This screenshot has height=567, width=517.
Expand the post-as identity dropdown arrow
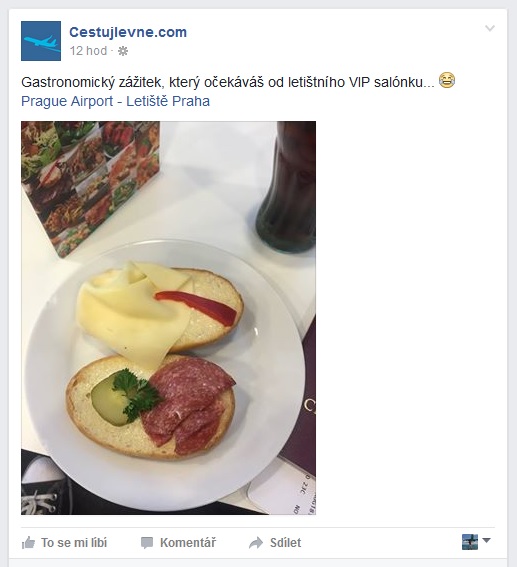486,541
